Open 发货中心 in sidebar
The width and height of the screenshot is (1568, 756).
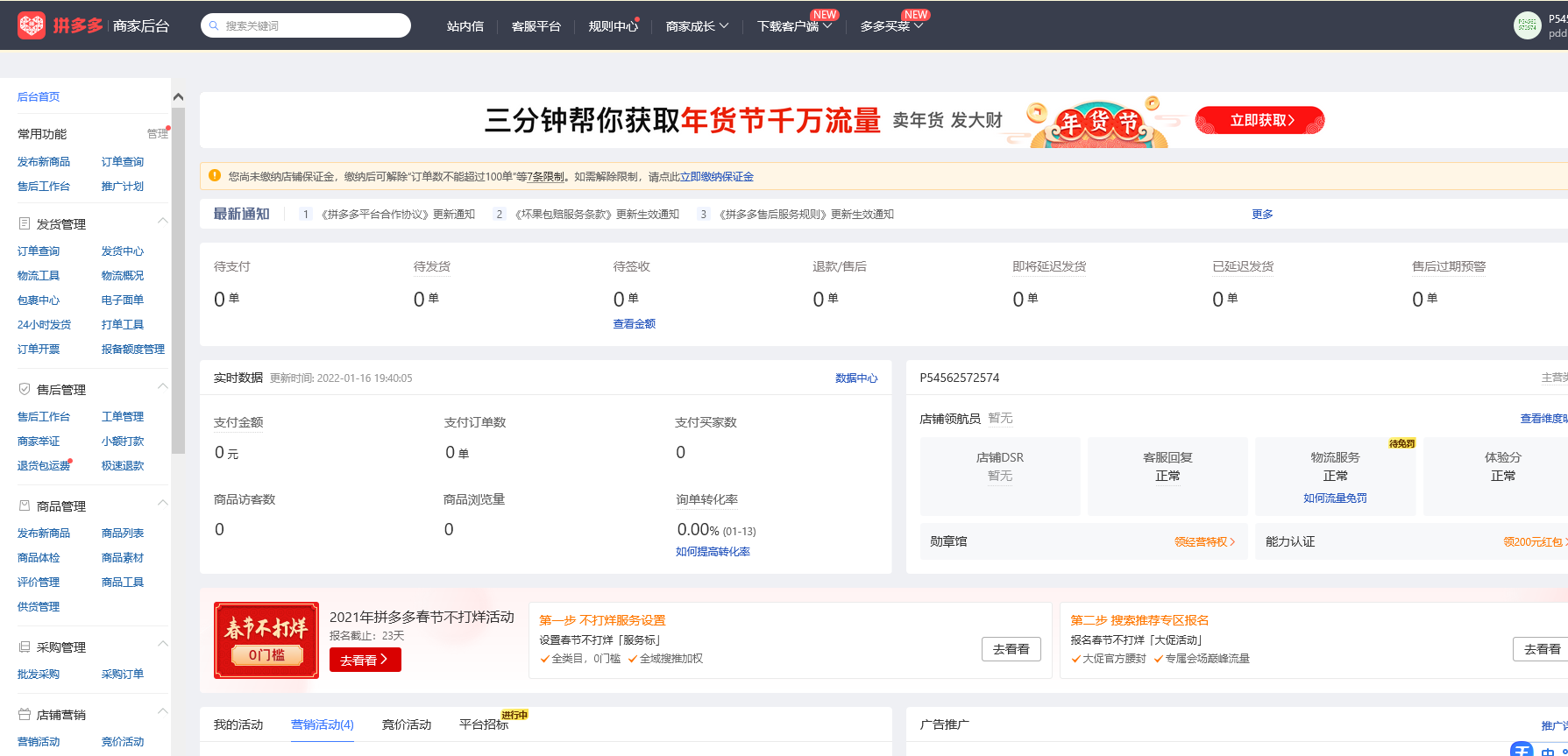(123, 251)
